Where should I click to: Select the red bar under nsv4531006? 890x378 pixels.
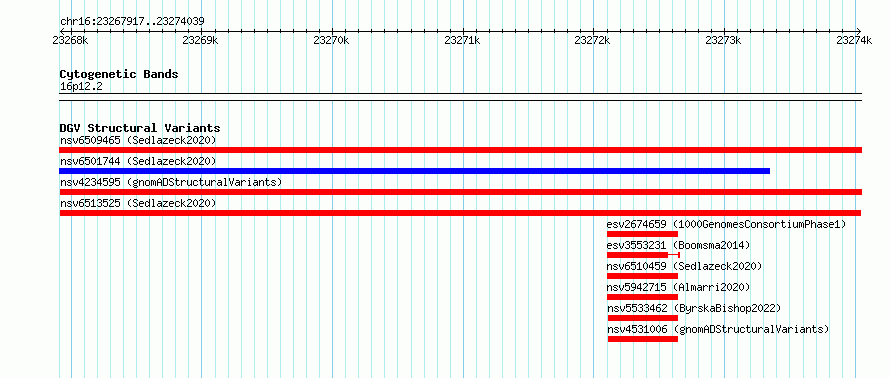pyautogui.click(x=643, y=339)
